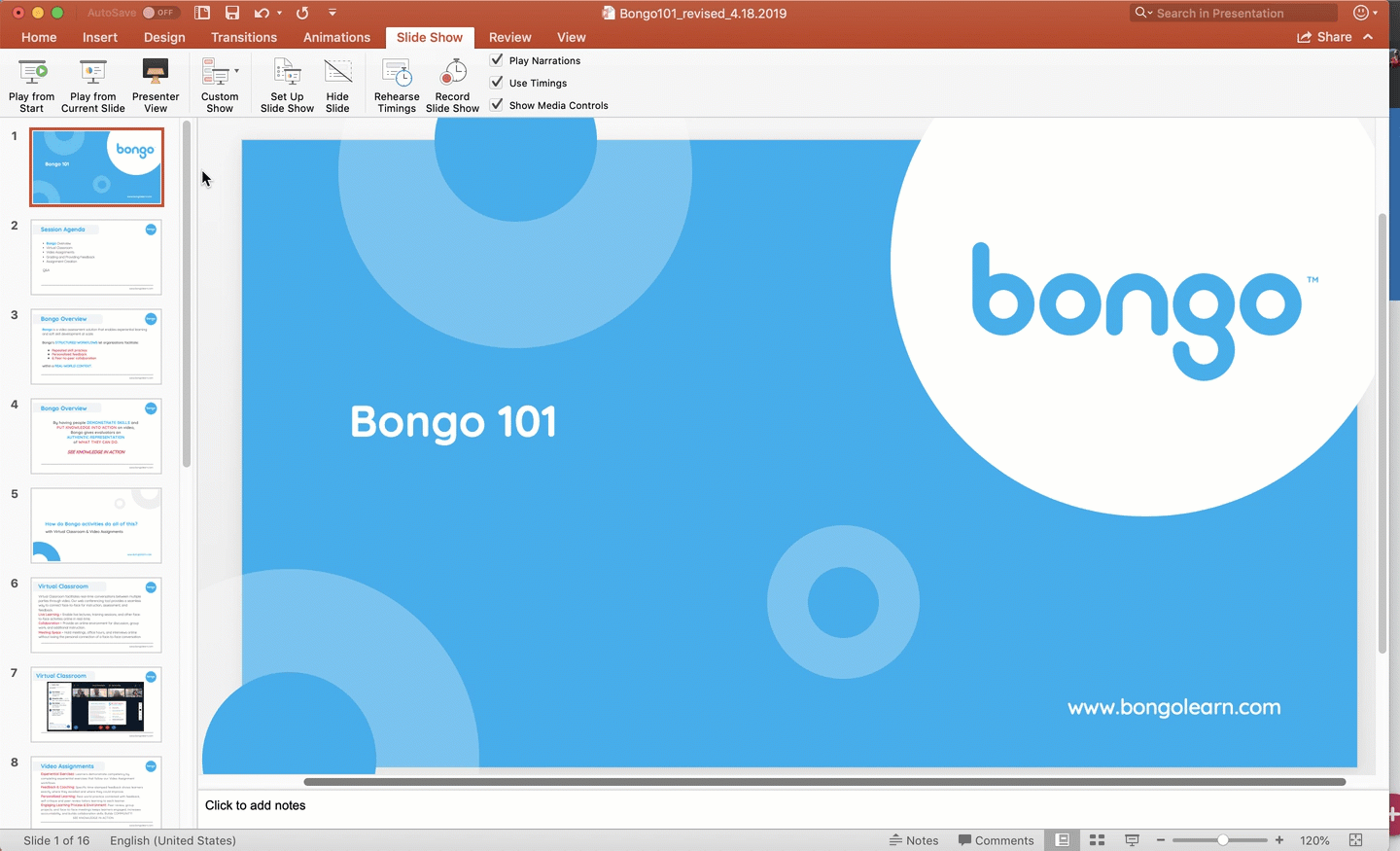The image size is (1400, 851).
Task: Click the Hide Slide icon
Action: click(x=337, y=73)
